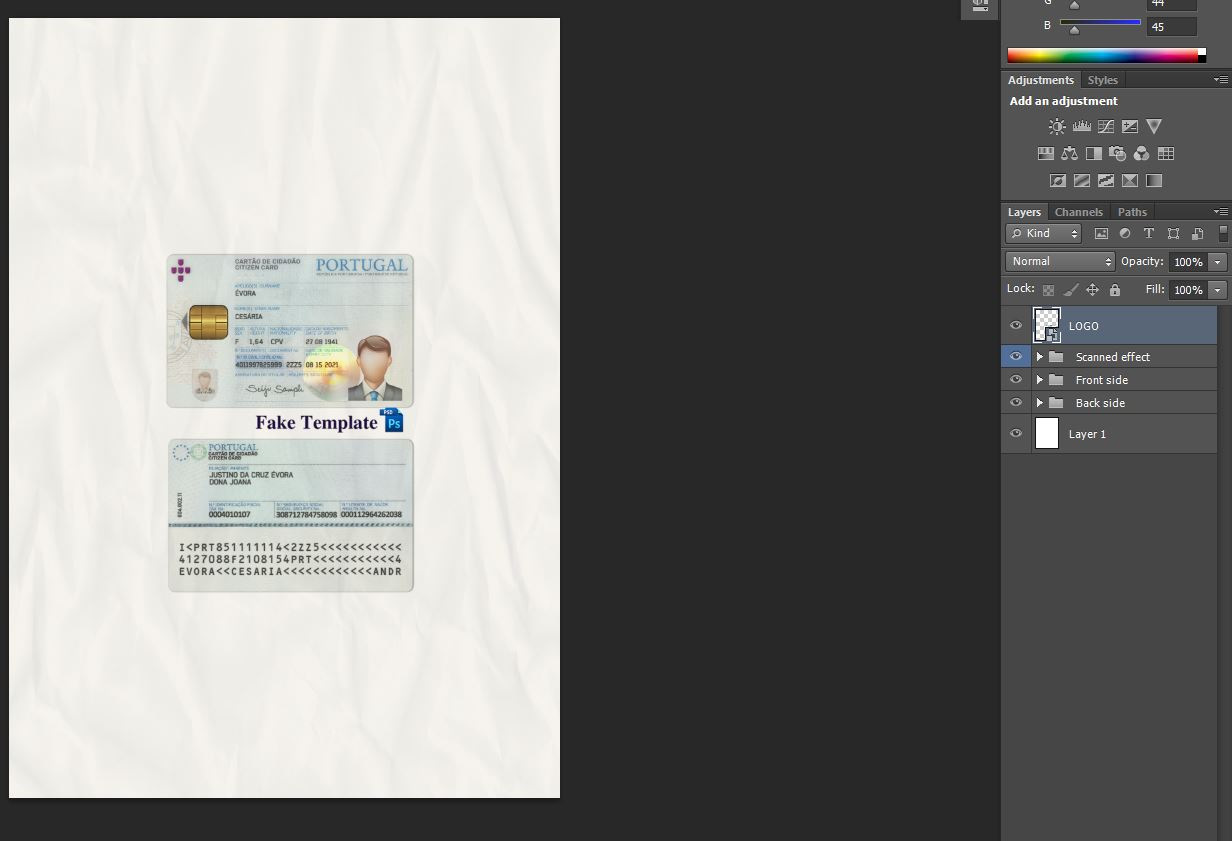Switch to the Channels tab
1232x841 pixels.
click(1078, 212)
